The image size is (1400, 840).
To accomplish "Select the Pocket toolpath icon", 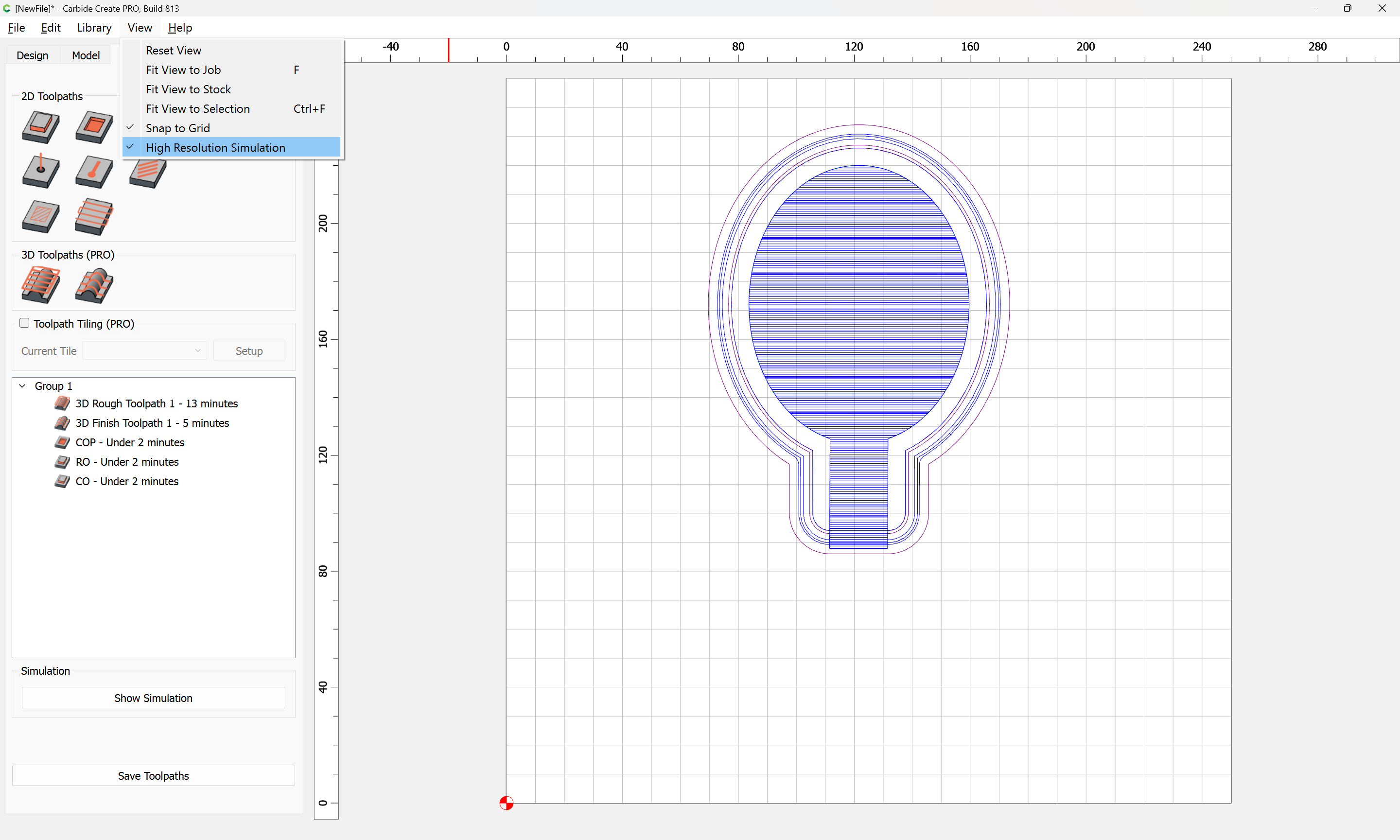I will click(94, 127).
